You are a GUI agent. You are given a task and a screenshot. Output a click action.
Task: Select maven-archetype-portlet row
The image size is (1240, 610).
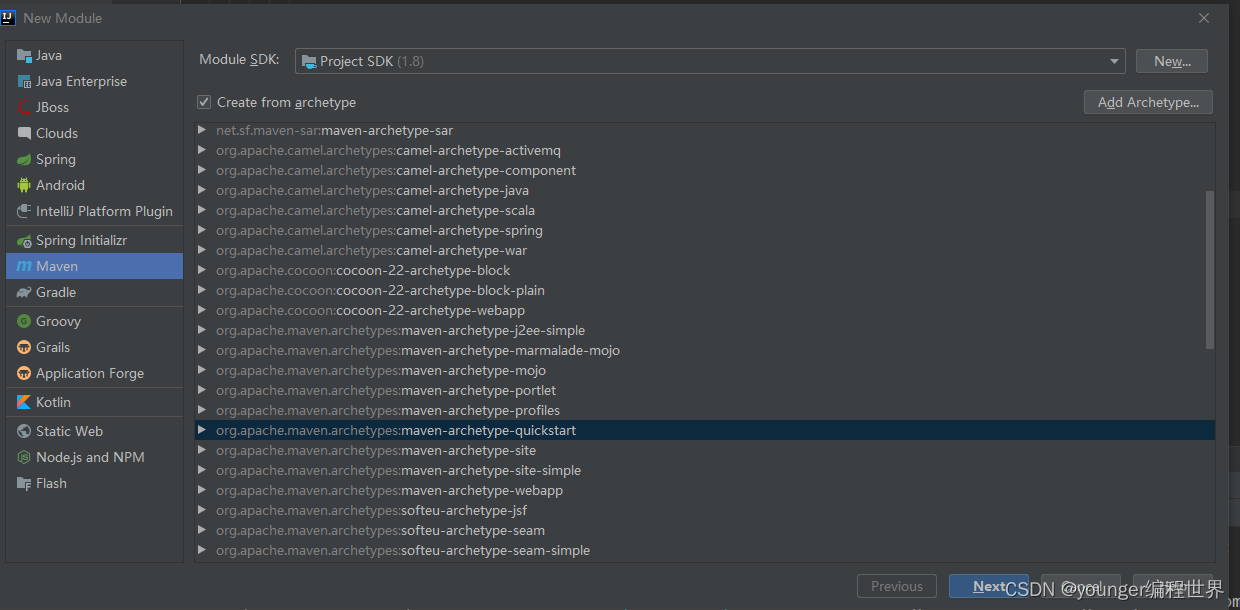point(705,390)
